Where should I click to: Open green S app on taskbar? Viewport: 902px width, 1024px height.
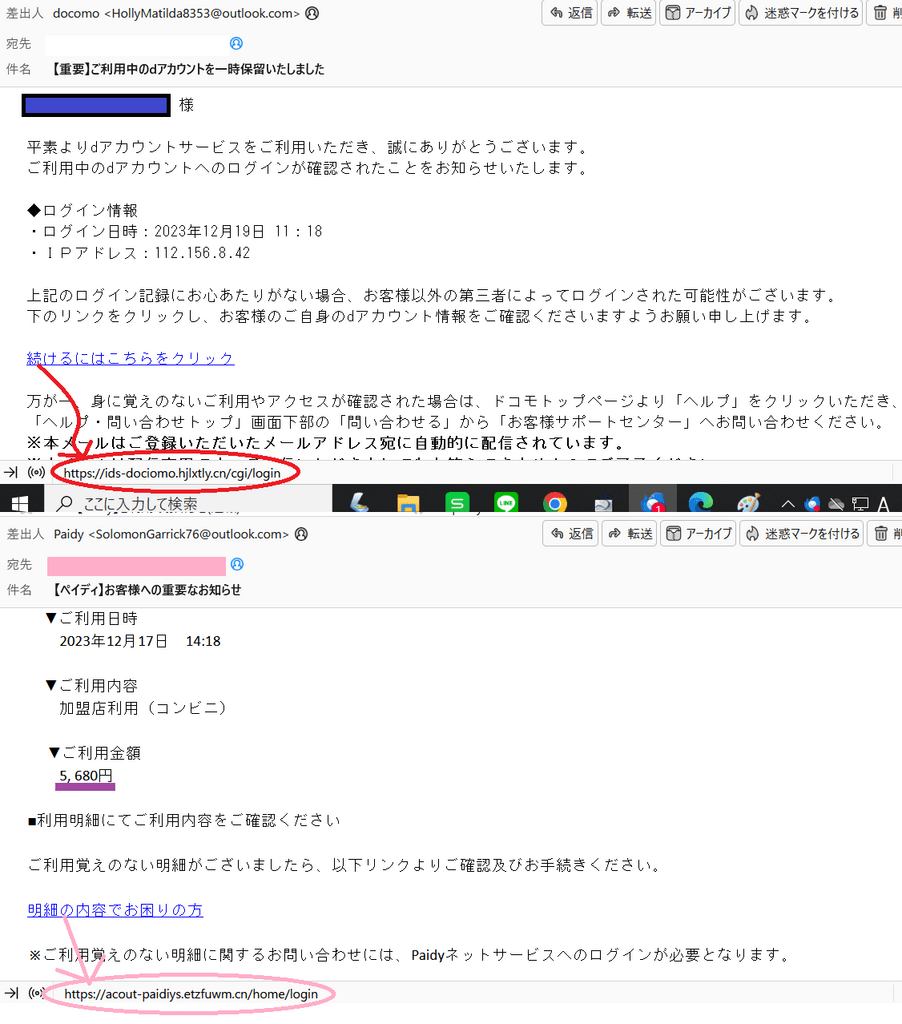click(x=457, y=503)
